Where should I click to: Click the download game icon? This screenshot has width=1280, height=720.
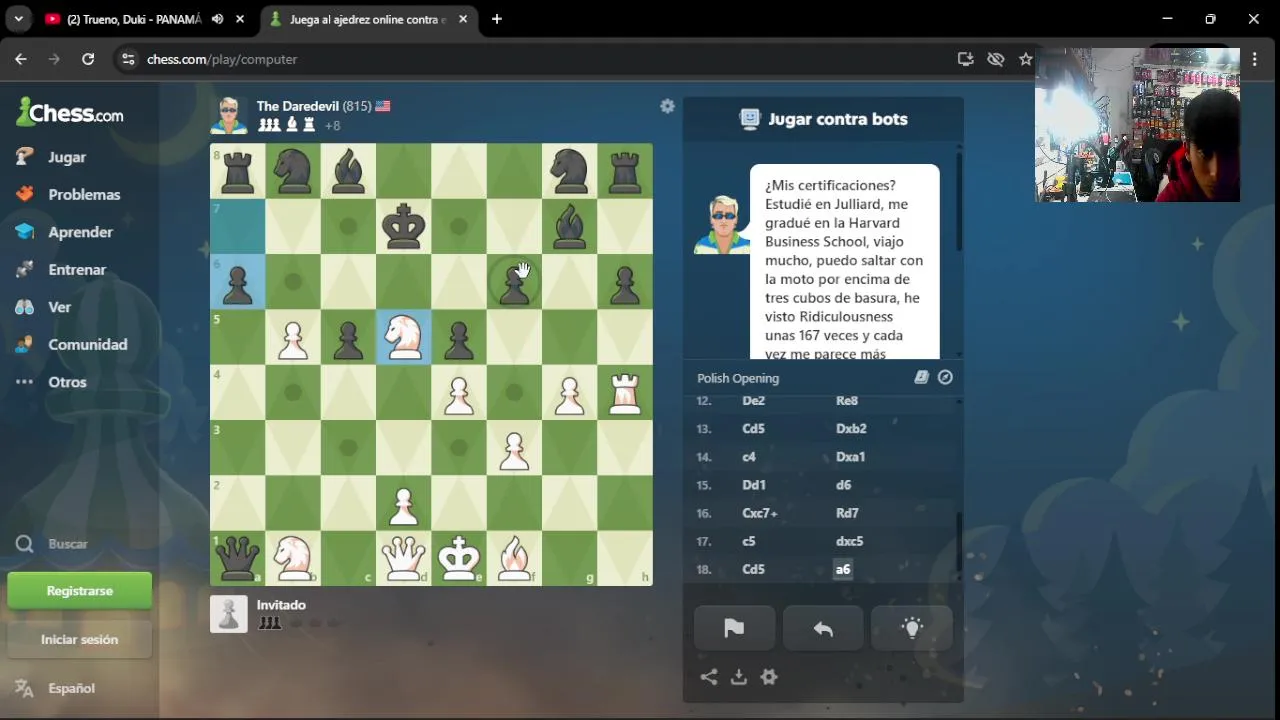[739, 677]
